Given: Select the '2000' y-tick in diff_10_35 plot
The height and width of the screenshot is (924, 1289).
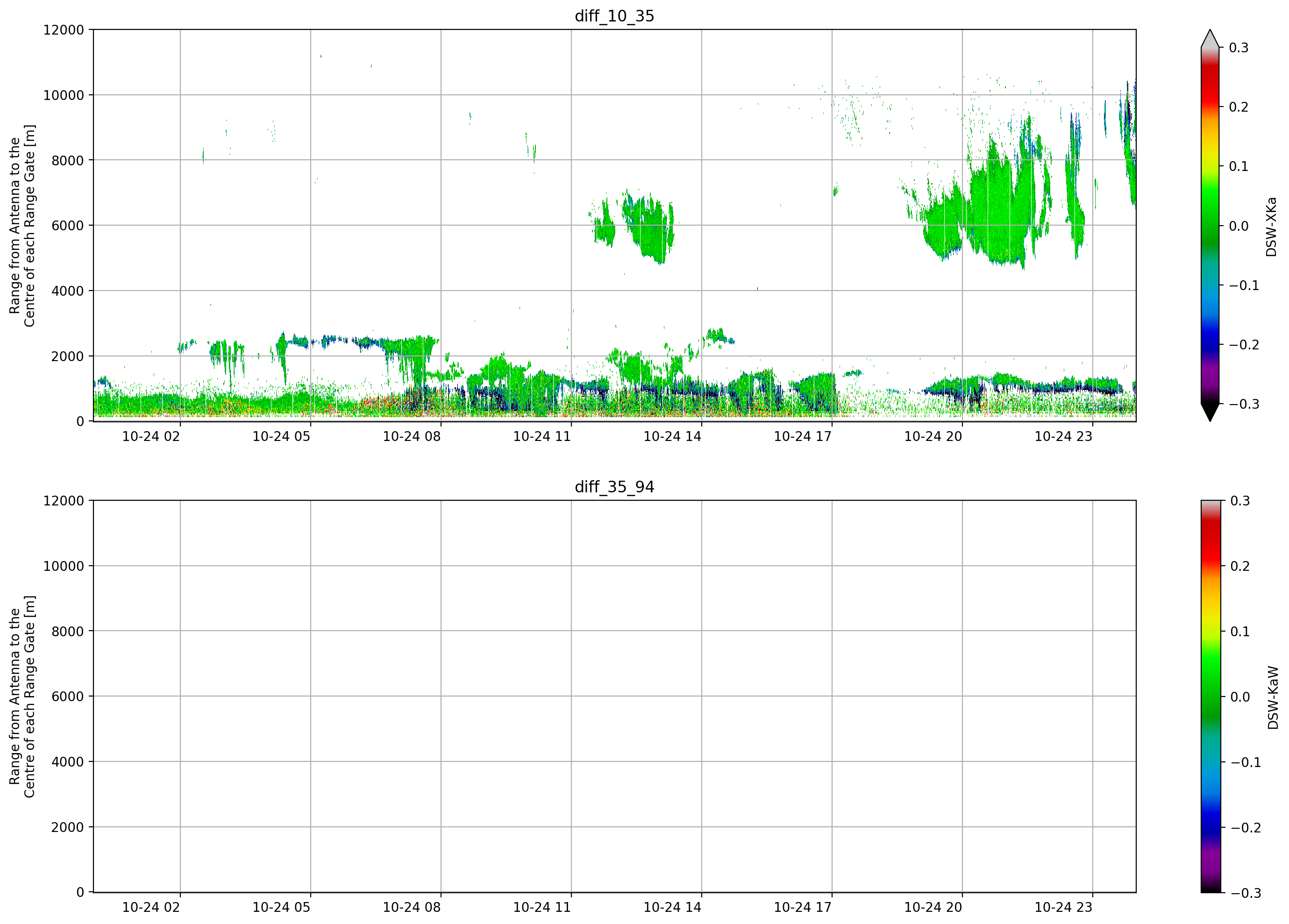Looking at the screenshot, I should pos(68,356).
